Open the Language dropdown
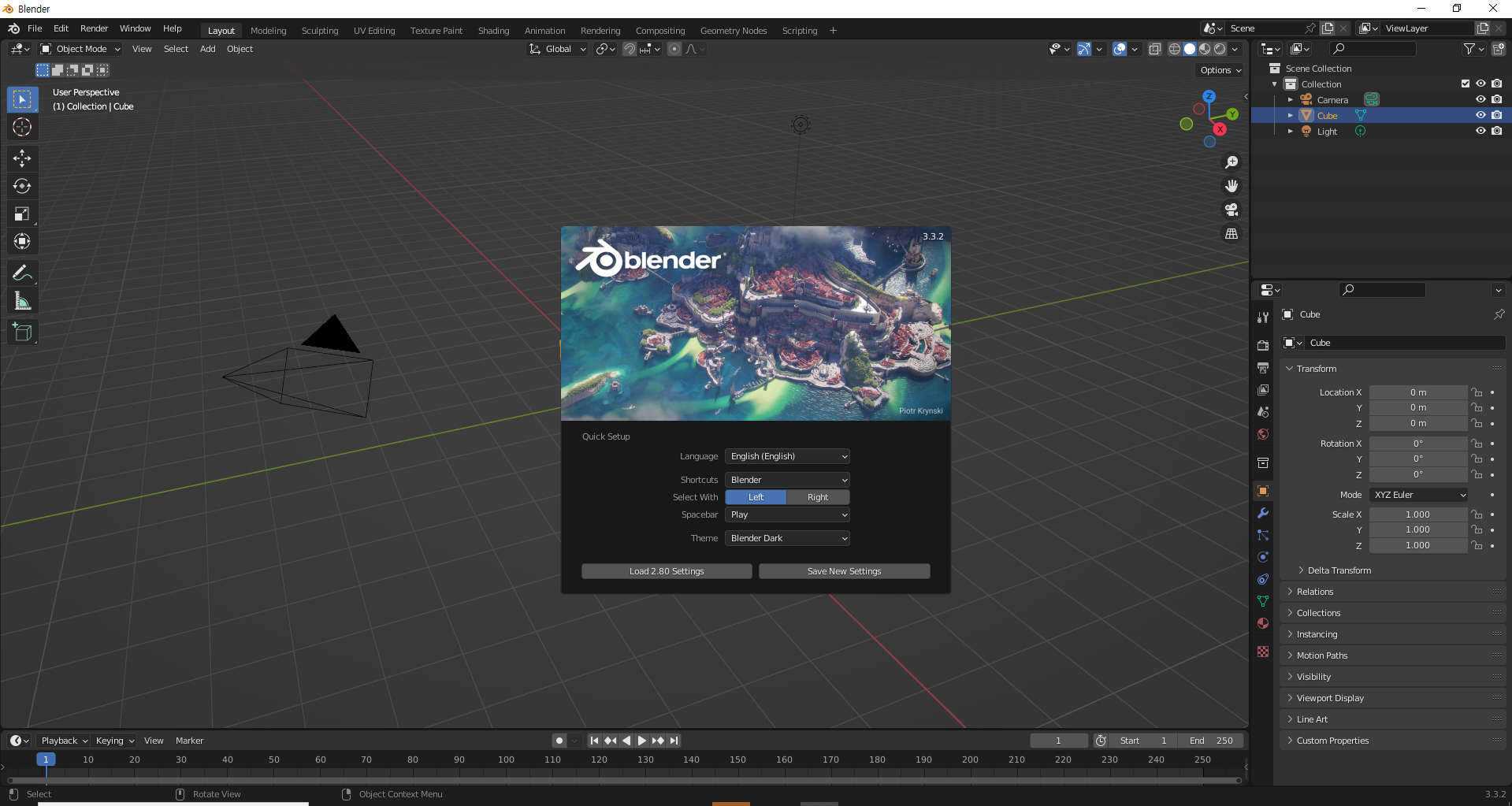This screenshot has width=1512, height=806. 787,456
